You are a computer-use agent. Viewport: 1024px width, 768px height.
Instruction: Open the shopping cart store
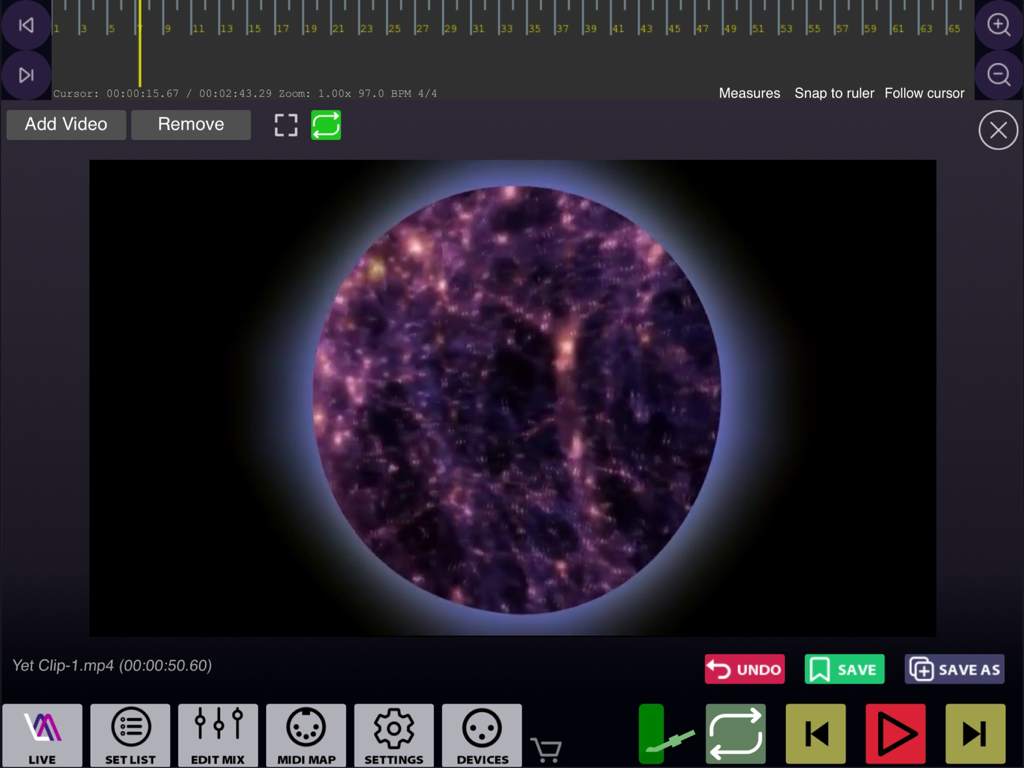click(x=546, y=748)
